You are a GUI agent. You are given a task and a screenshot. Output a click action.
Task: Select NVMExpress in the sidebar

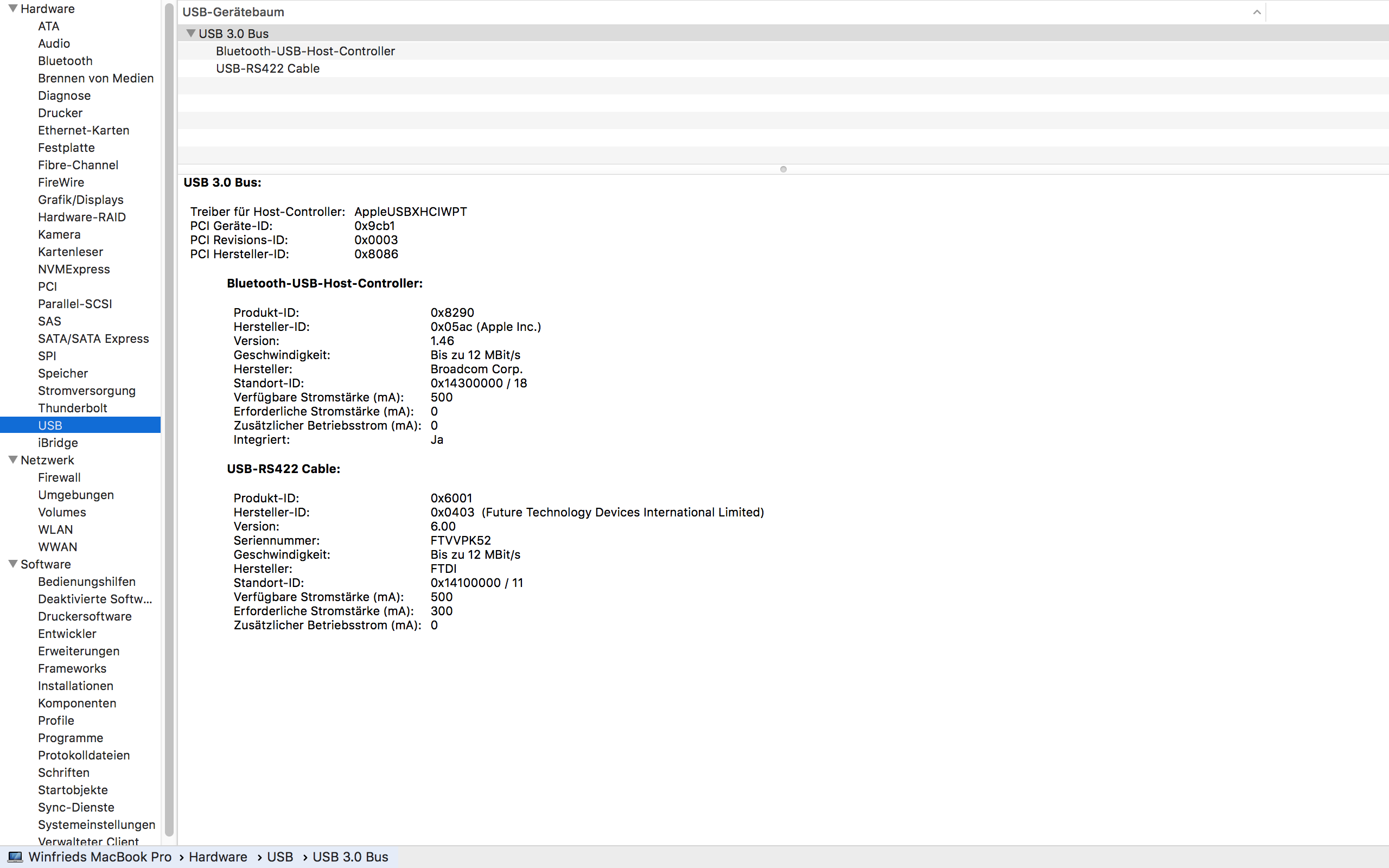[74, 269]
